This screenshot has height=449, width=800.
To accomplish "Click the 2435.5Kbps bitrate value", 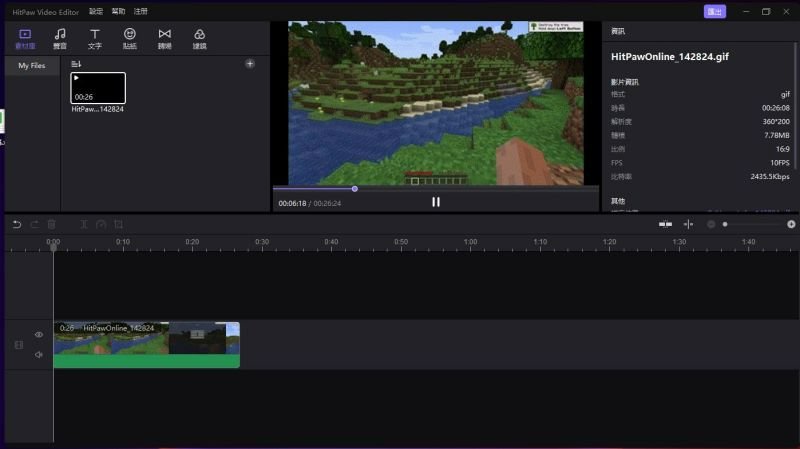I will pos(770,177).
